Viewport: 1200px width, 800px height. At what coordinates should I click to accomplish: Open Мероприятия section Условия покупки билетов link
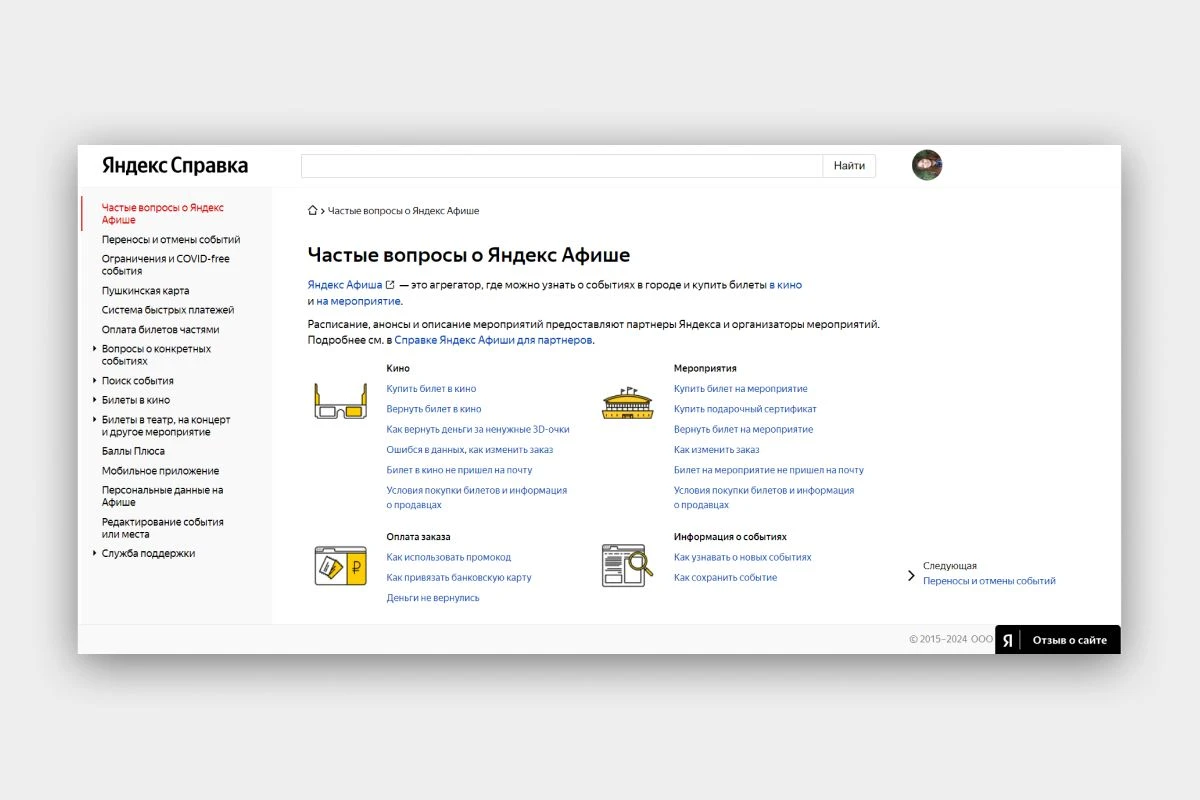click(x=764, y=497)
